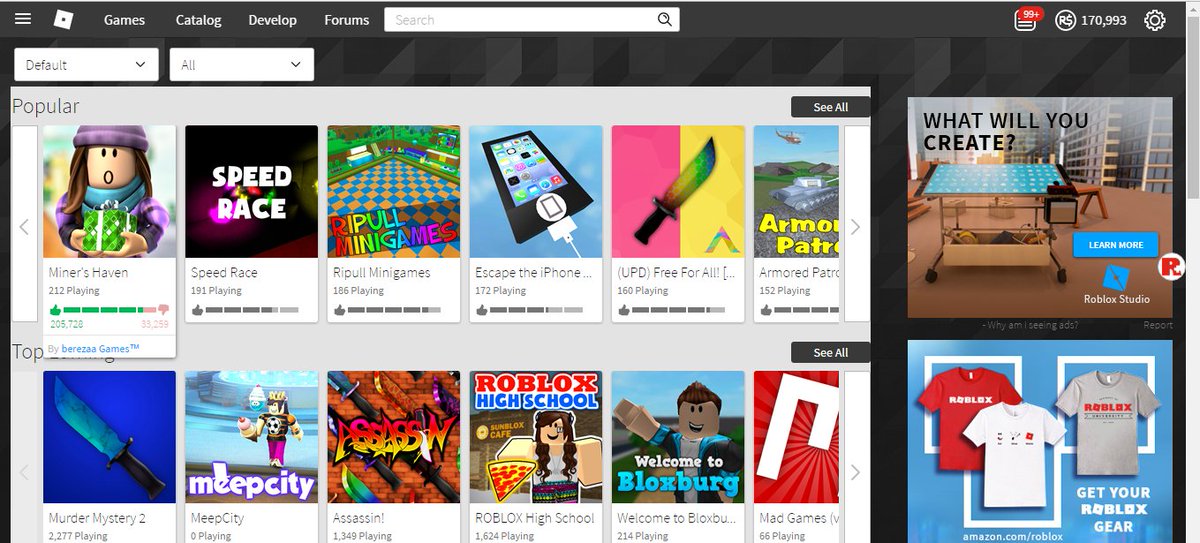Click the 205,728 upvote count
Image resolution: width=1200 pixels, height=543 pixels.
click(66, 325)
